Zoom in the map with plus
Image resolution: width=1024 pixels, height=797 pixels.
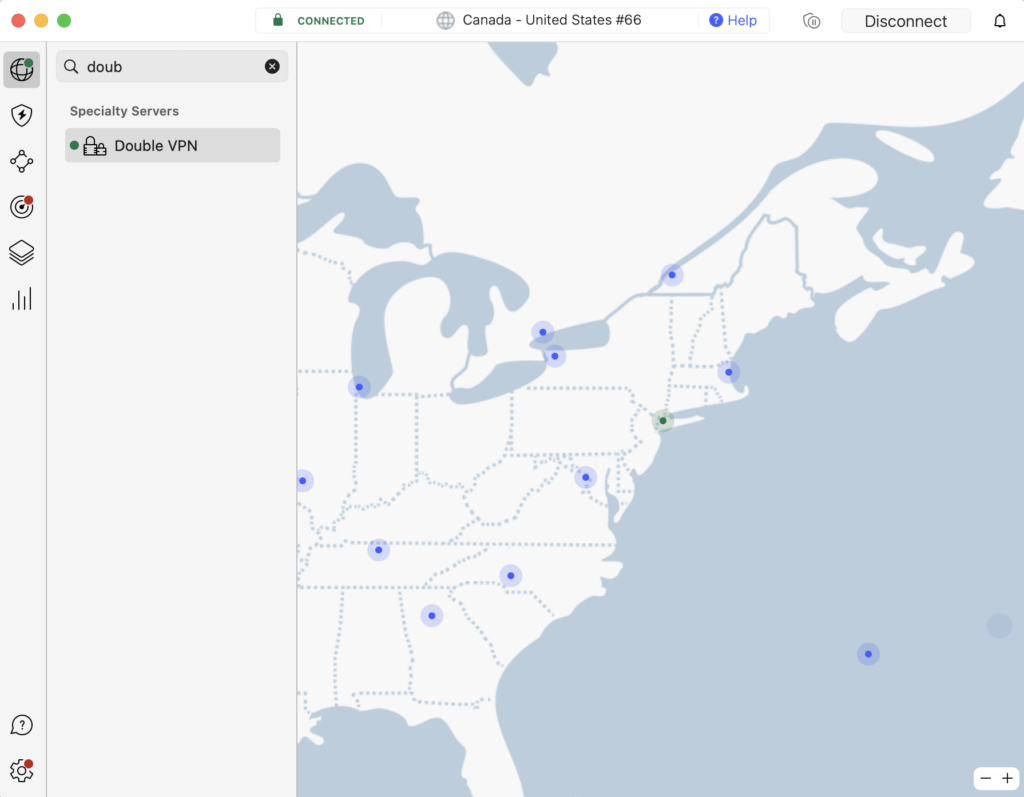[1008, 778]
